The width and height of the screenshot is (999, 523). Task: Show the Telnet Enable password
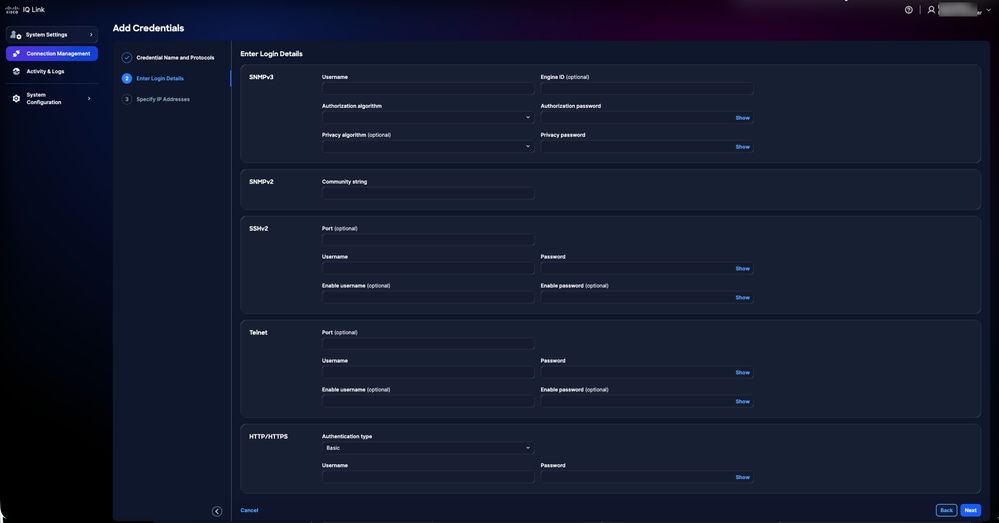(742, 401)
